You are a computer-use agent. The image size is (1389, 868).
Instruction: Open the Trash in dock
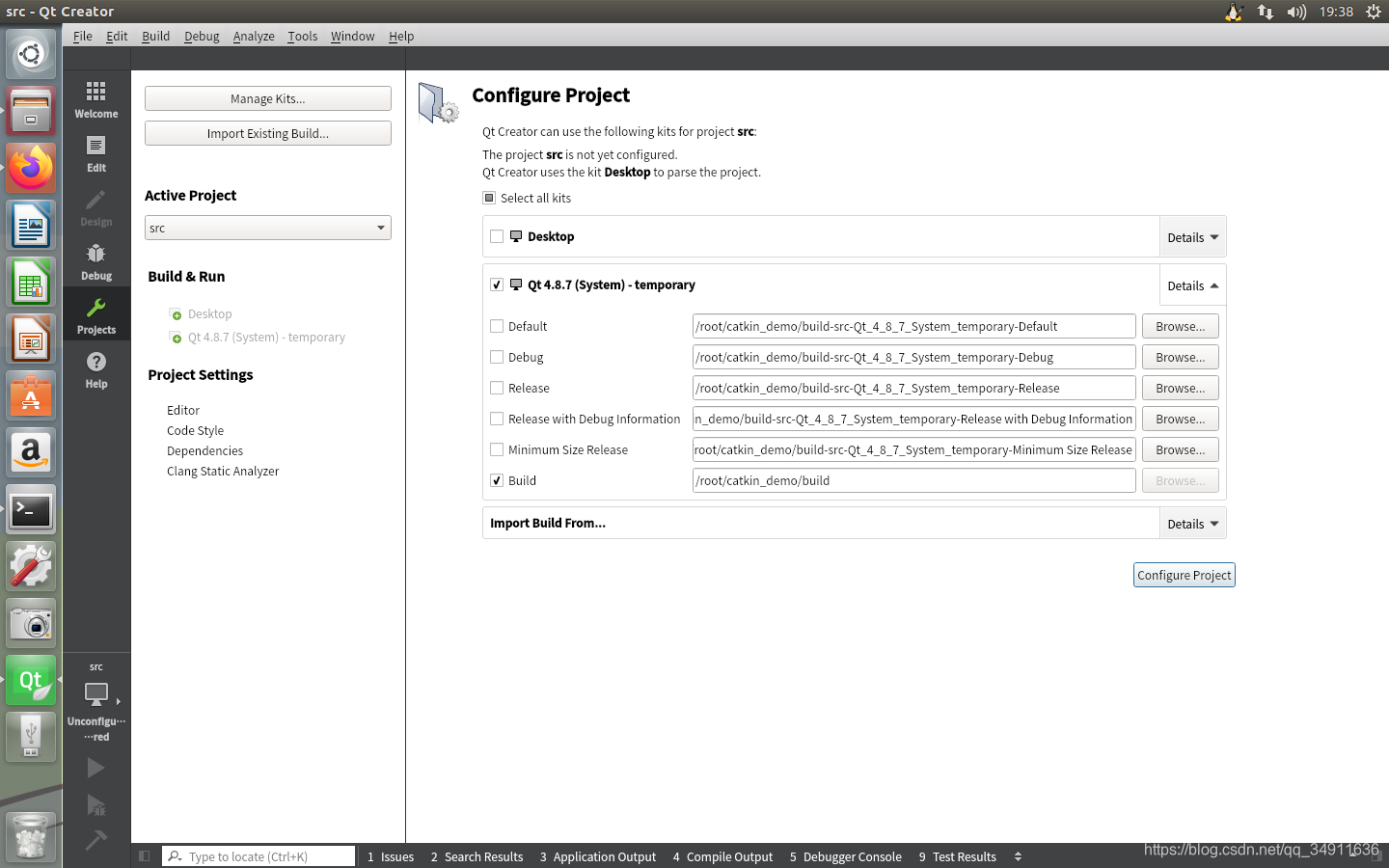[31, 835]
